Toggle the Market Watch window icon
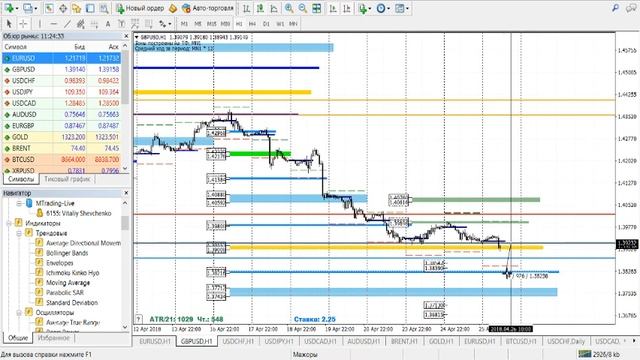Viewport: 640px width, 360px height. pos(49,8)
